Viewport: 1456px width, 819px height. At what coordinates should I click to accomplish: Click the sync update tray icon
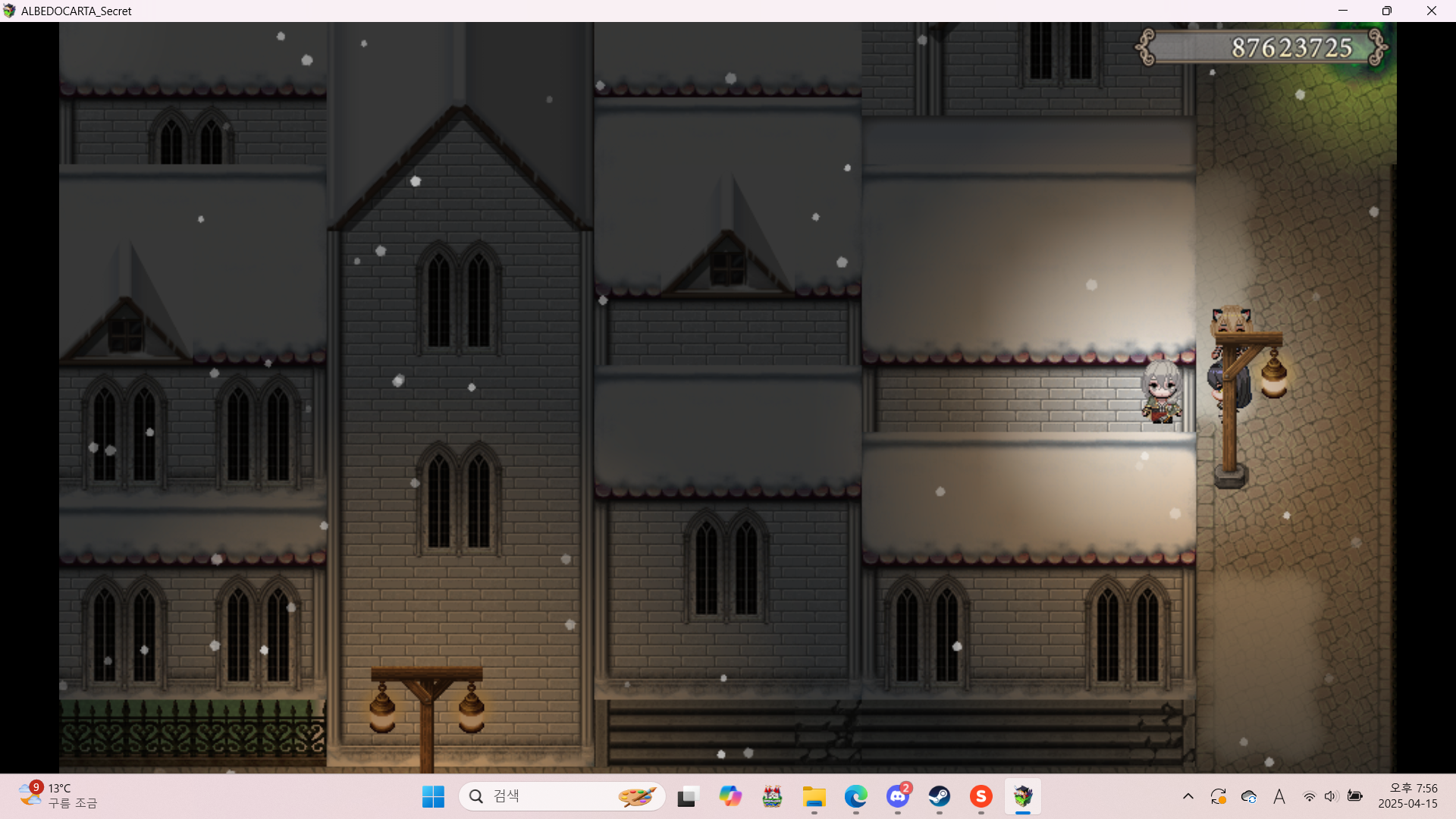click(x=1219, y=796)
